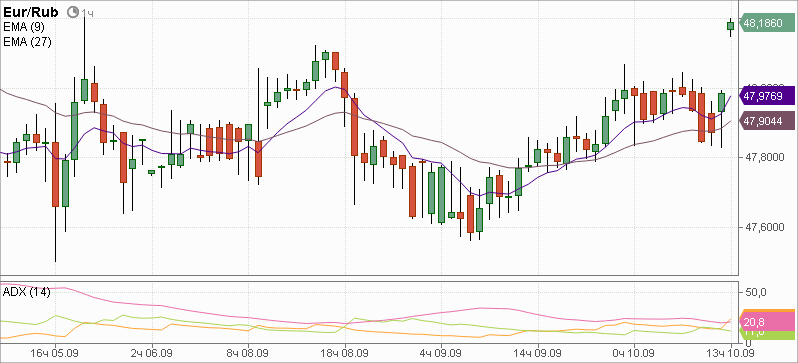
Task: Click the brown 47,9044 EMA value tag
Action: tap(766, 121)
